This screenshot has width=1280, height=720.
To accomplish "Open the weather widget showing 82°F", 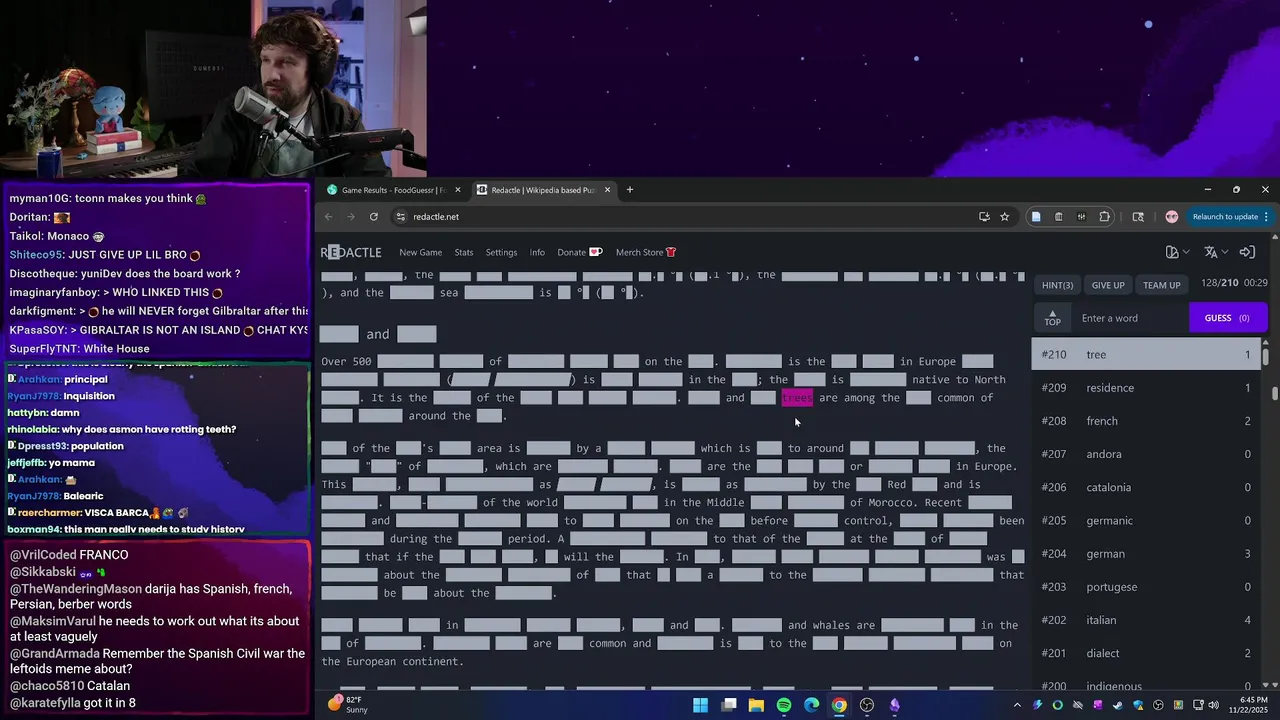I will [348, 705].
